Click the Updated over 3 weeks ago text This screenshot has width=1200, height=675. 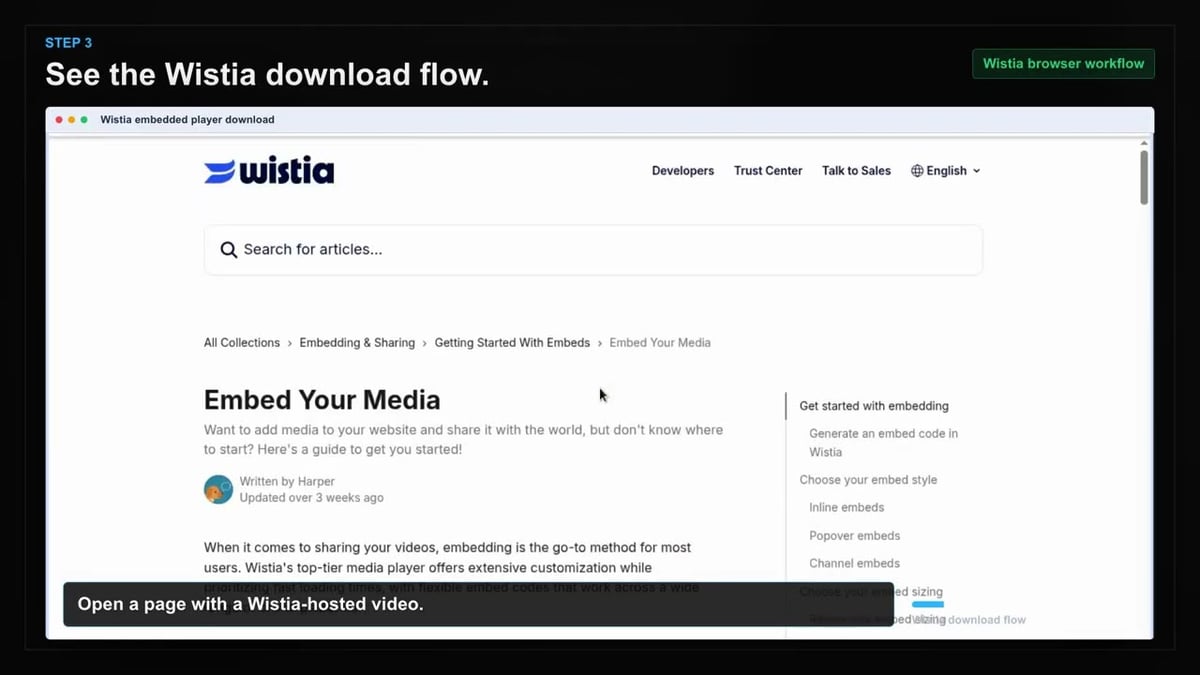click(311, 498)
